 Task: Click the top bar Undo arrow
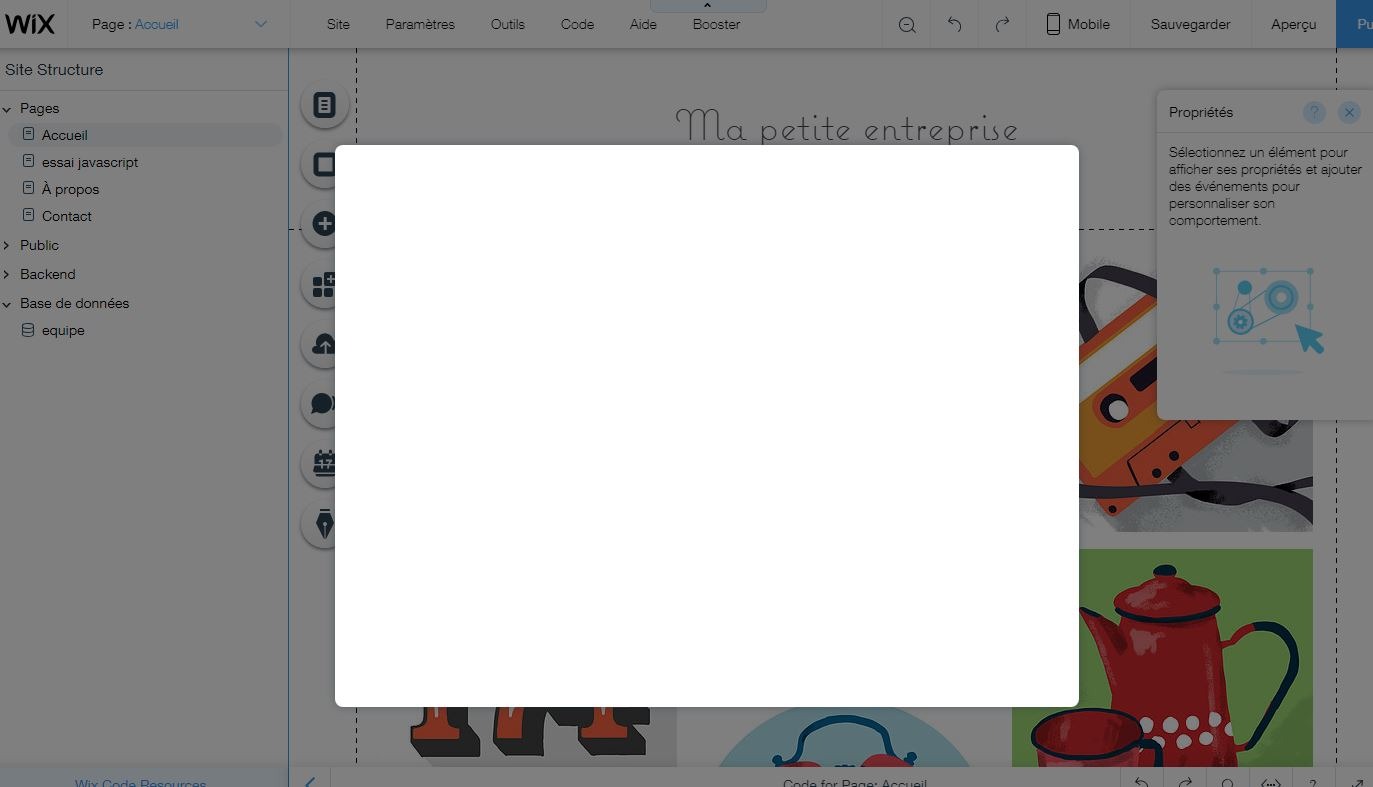954,24
